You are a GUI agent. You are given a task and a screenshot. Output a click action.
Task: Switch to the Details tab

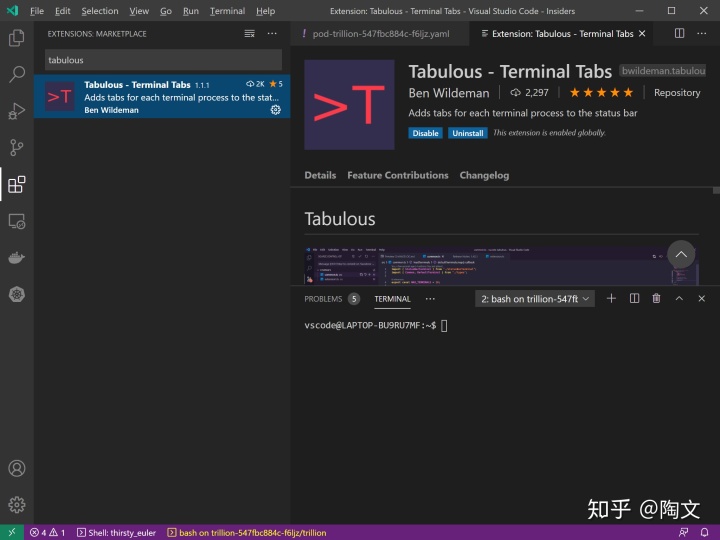[320, 175]
